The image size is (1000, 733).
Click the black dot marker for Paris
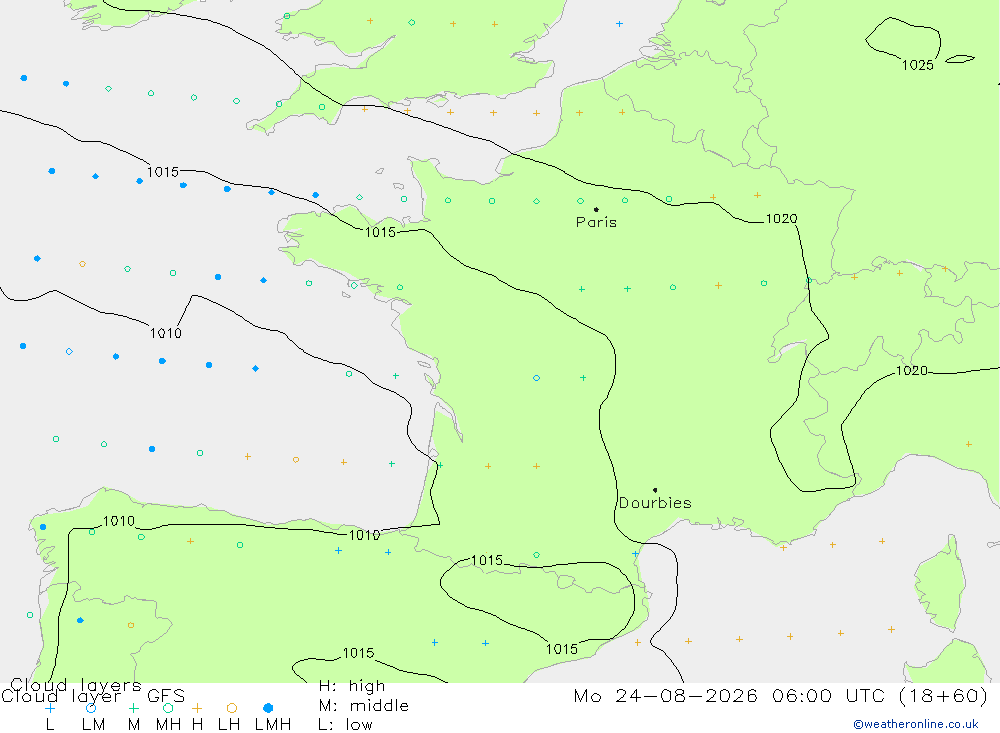[596, 209]
